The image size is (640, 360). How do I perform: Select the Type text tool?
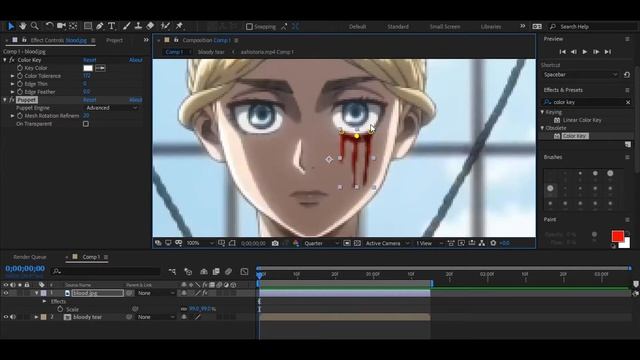coord(111,26)
